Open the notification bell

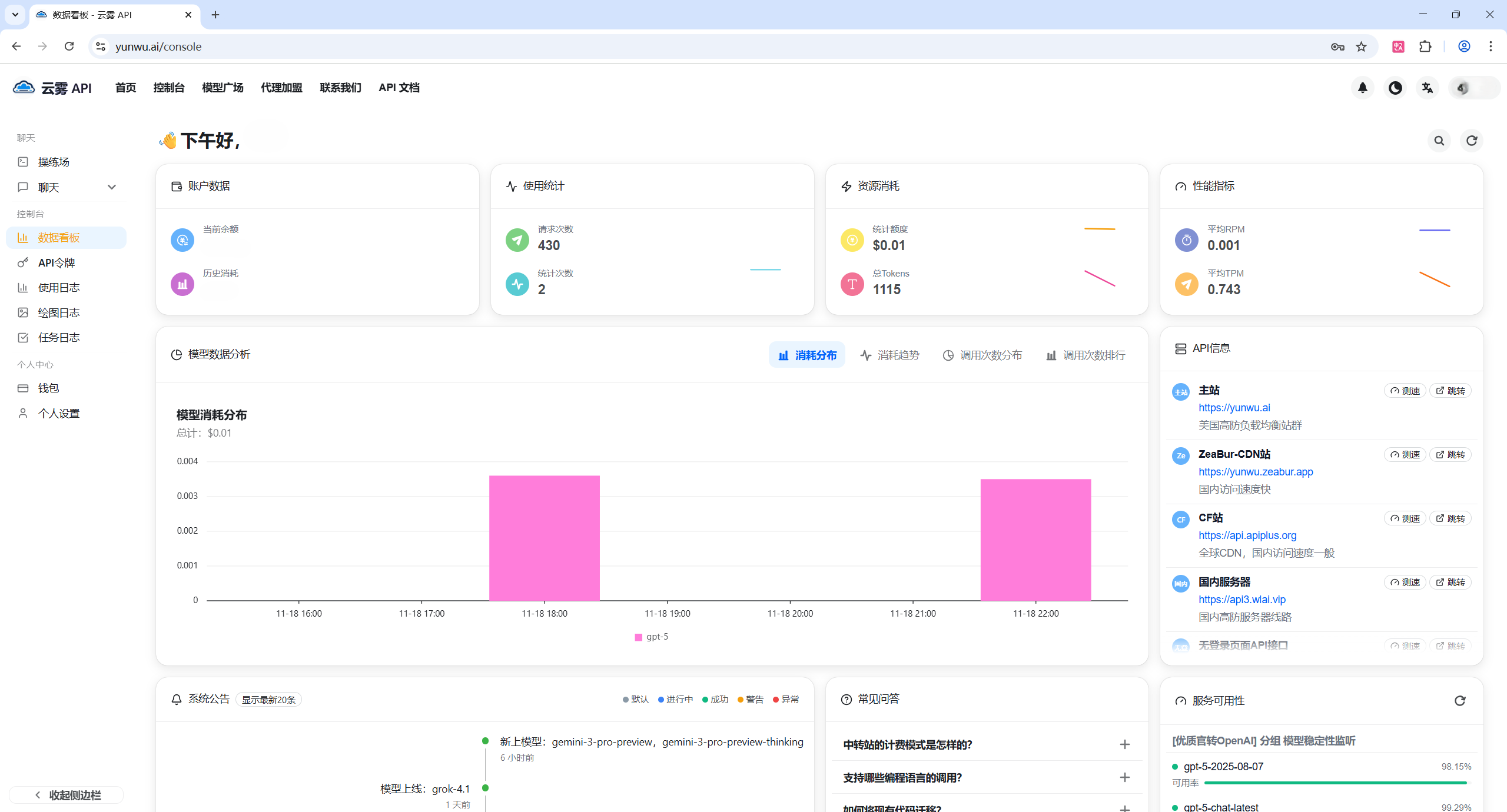1362,87
